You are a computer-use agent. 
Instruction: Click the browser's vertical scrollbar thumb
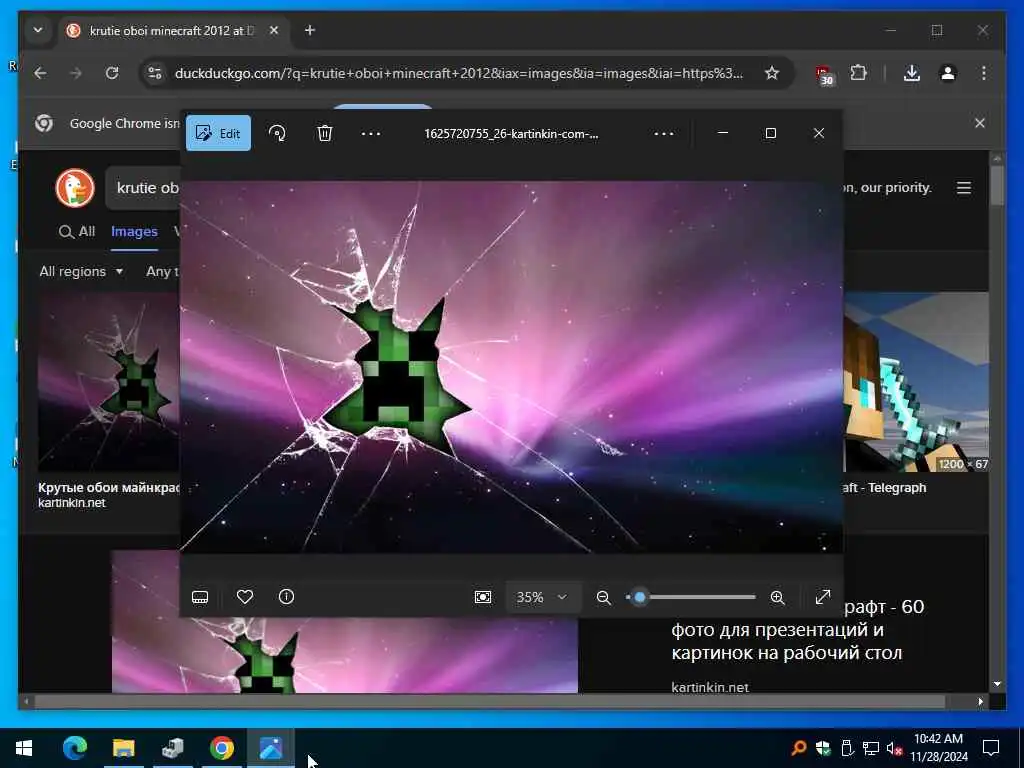(997, 185)
